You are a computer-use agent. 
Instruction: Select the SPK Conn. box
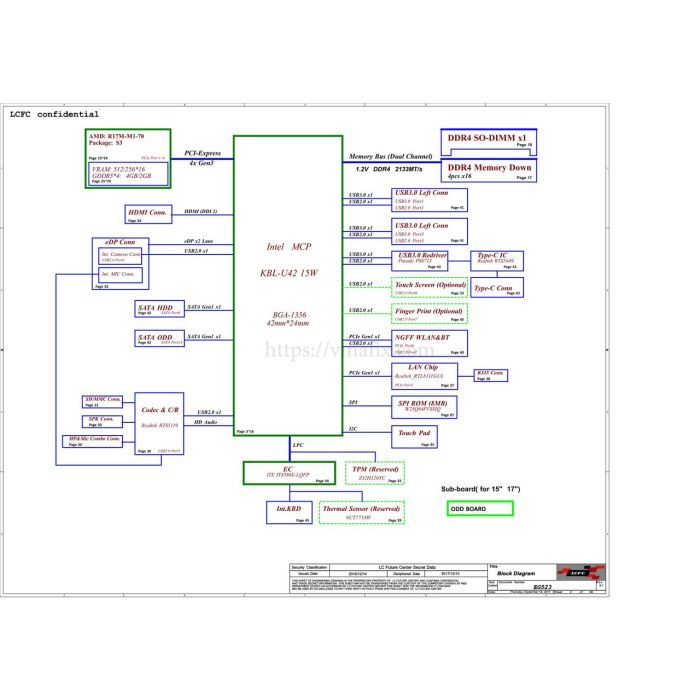point(102,421)
